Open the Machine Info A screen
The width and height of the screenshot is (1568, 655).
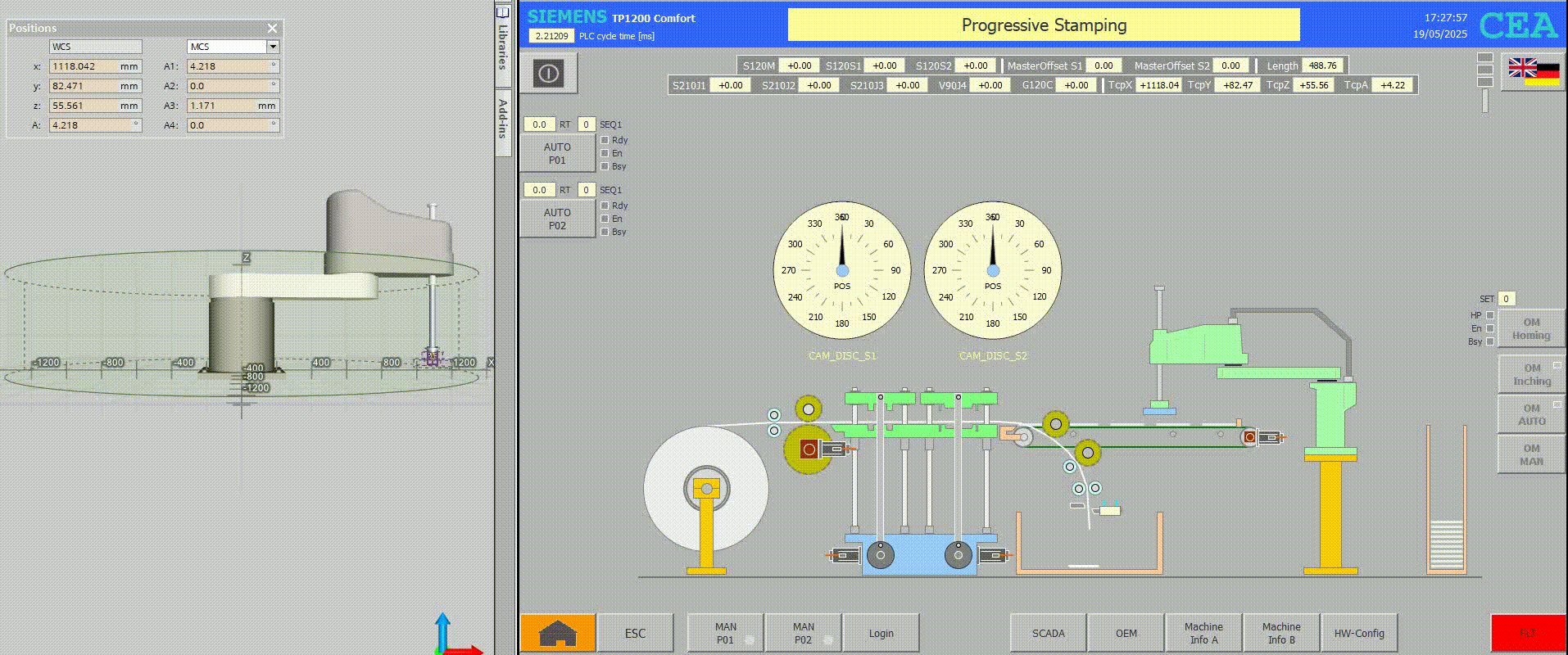point(1203,633)
